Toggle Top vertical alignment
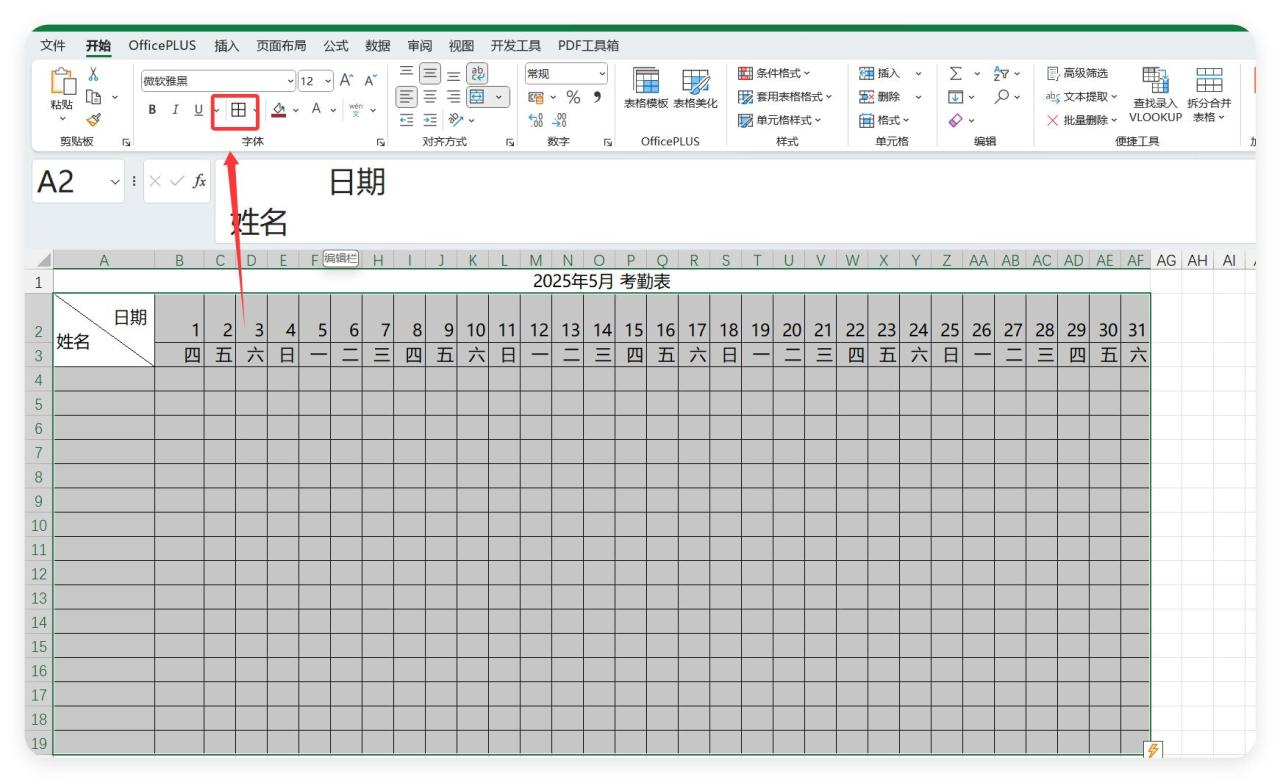This screenshot has height=782, width=1280. pos(406,74)
